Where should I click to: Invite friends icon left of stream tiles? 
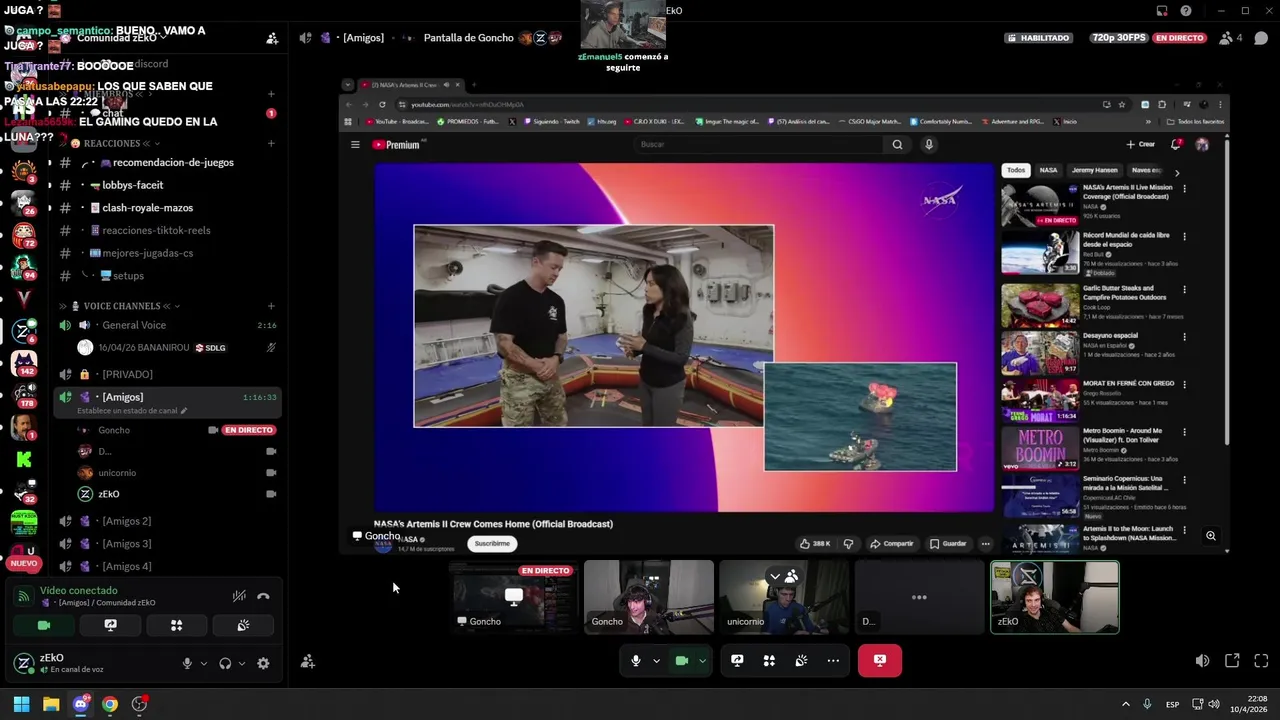[308, 661]
